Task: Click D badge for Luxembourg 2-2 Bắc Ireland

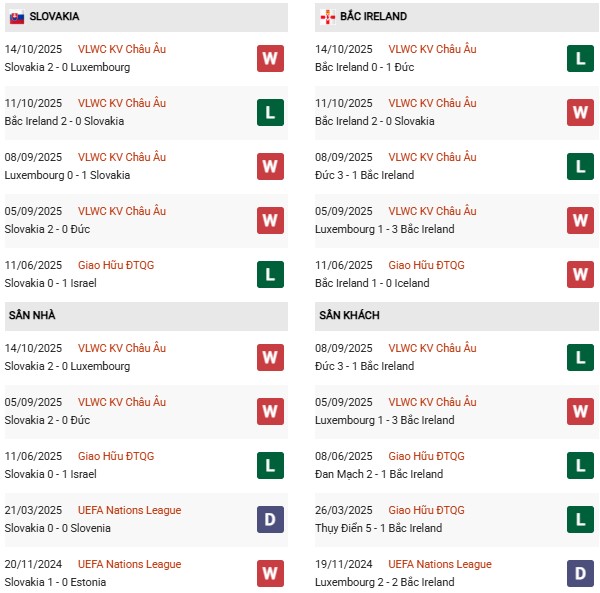Action: [580, 573]
